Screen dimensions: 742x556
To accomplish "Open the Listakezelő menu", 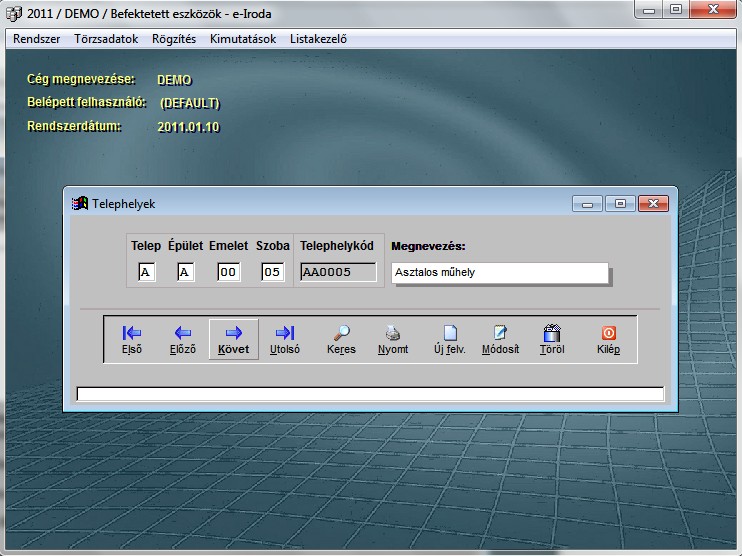I will pyautogui.click(x=318, y=39).
